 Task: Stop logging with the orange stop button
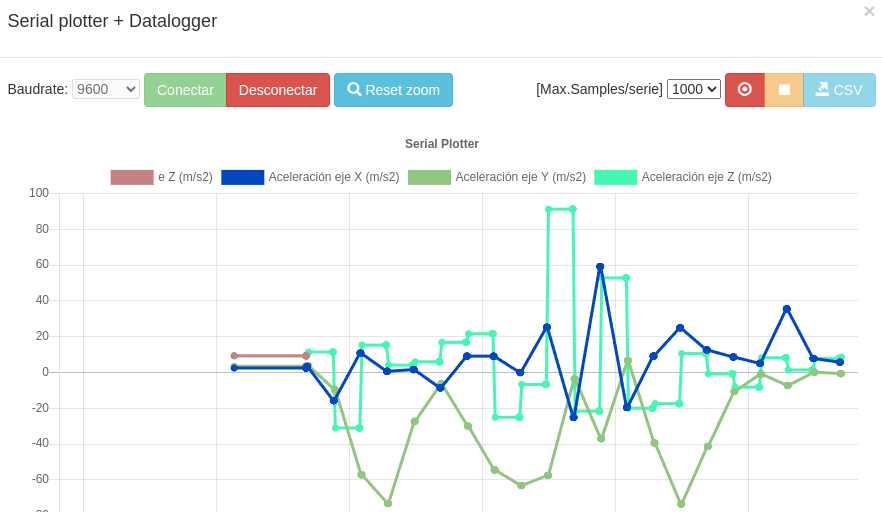pos(784,90)
